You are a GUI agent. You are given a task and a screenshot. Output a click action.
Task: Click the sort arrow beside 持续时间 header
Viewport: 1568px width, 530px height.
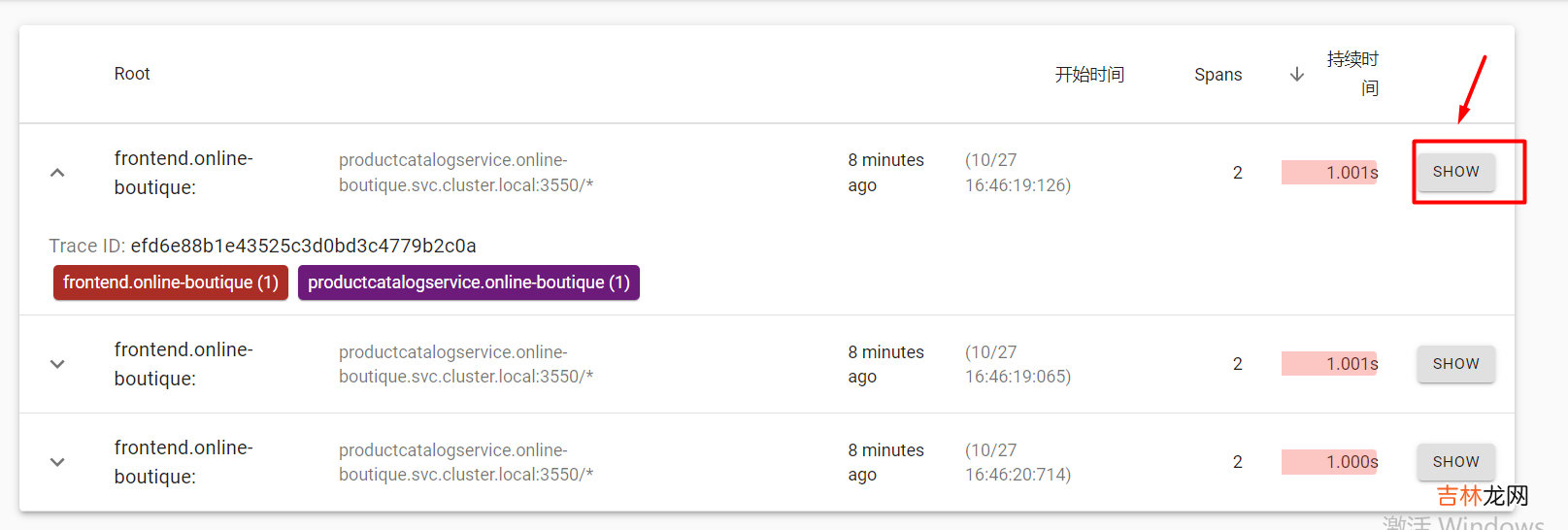pyautogui.click(x=1297, y=75)
